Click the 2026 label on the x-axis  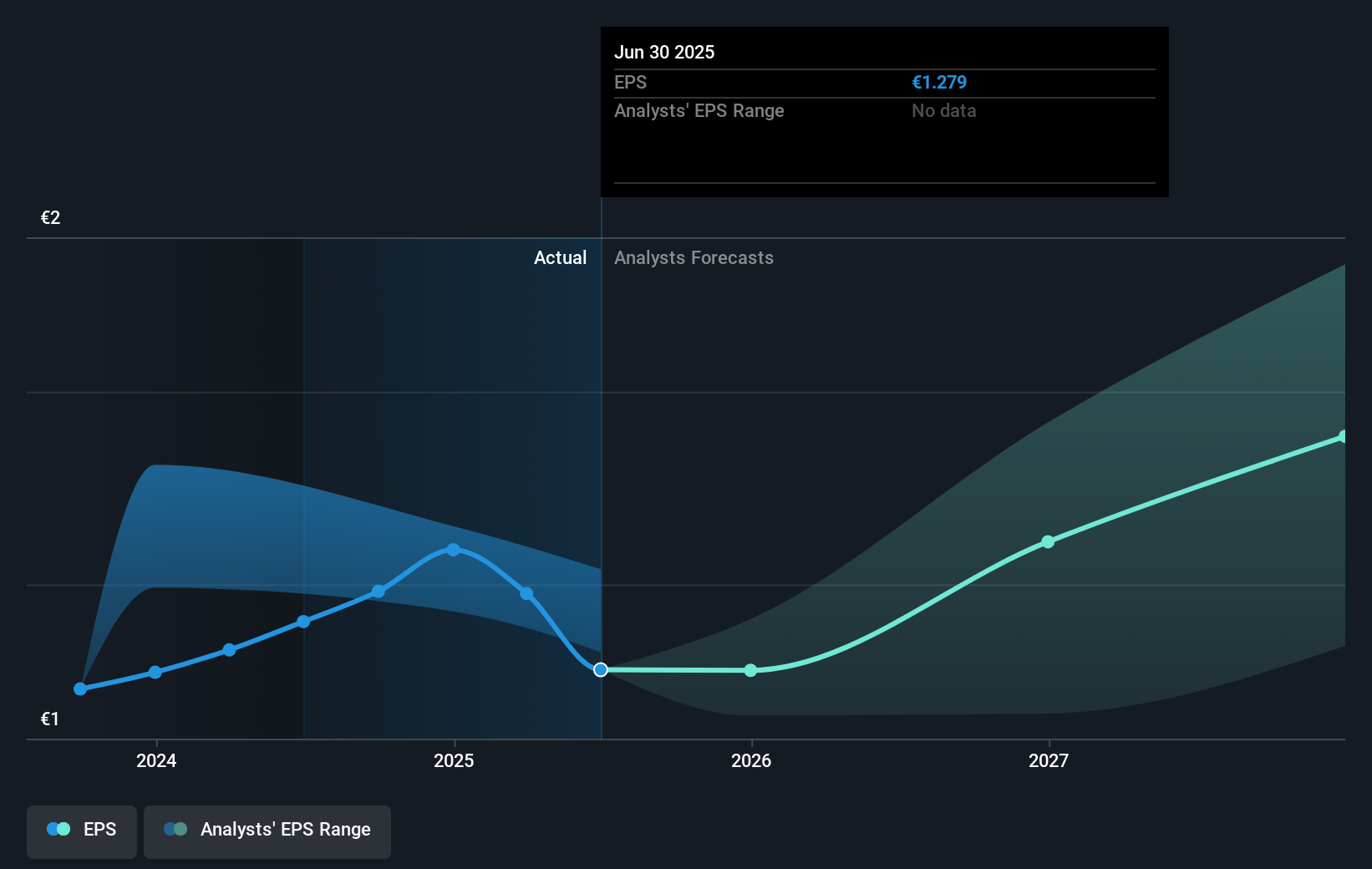(x=750, y=761)
